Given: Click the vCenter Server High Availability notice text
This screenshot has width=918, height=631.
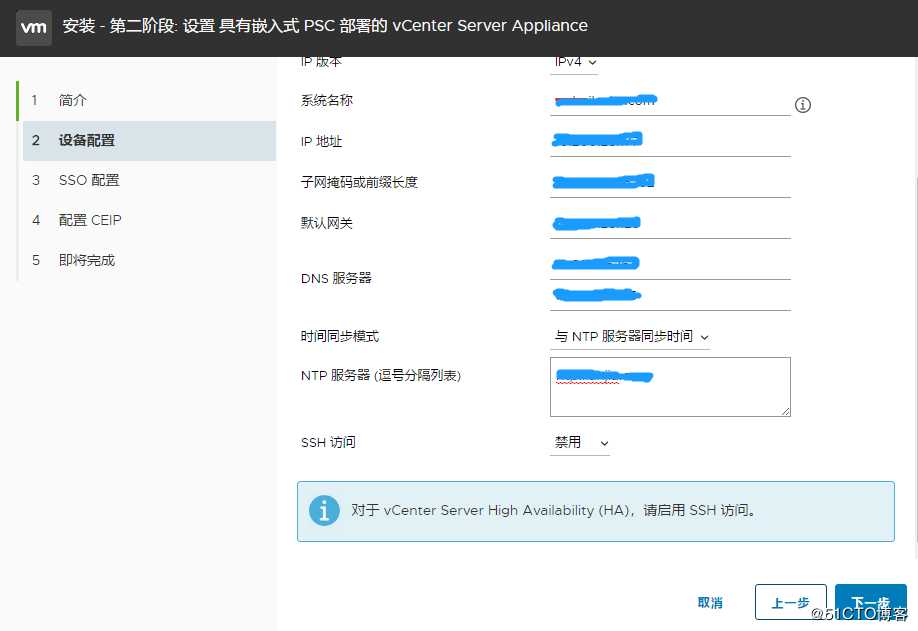Looking at the screenshot, I should pyautogui.click(x=553, y=510).
